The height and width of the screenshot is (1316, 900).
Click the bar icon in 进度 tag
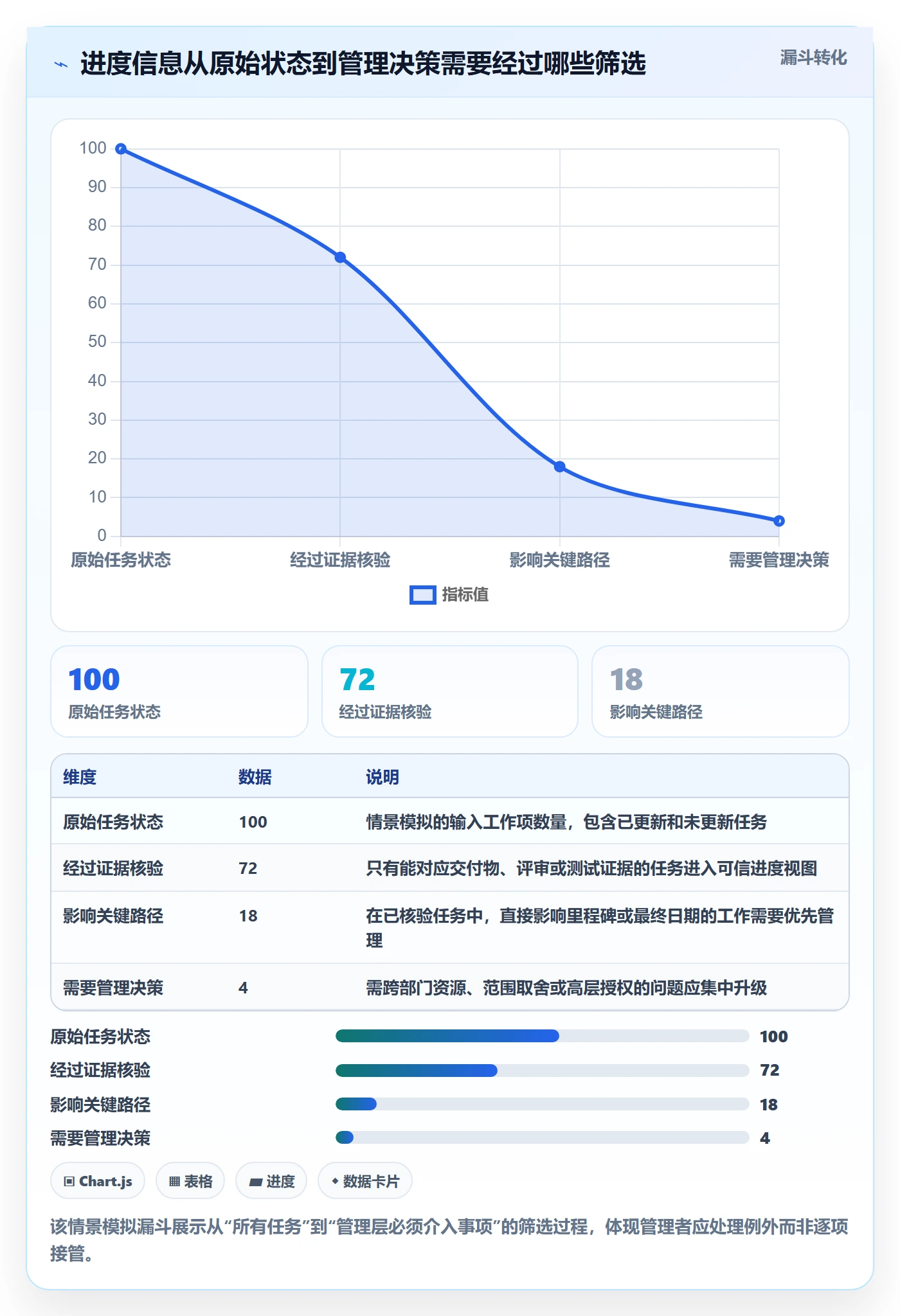tap(256, 1182)
